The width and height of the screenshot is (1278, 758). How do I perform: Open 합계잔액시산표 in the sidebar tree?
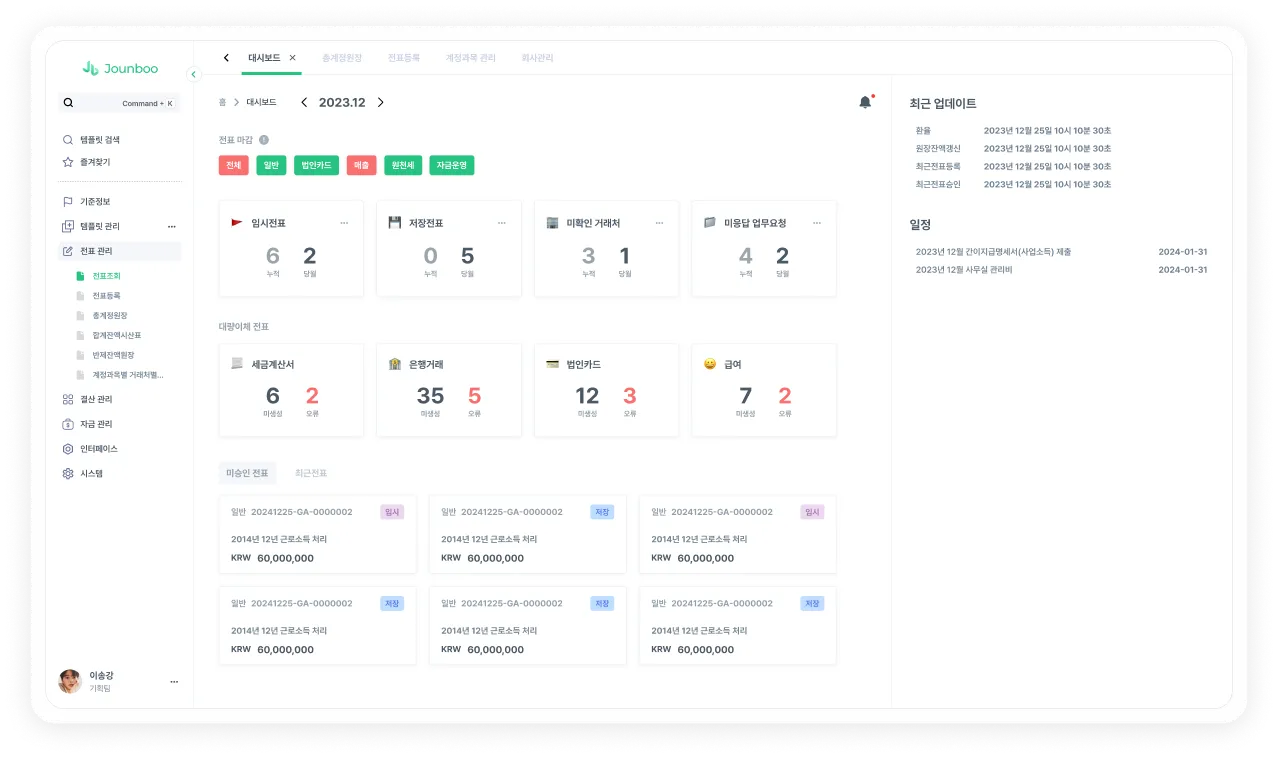(x=119, y=335)
